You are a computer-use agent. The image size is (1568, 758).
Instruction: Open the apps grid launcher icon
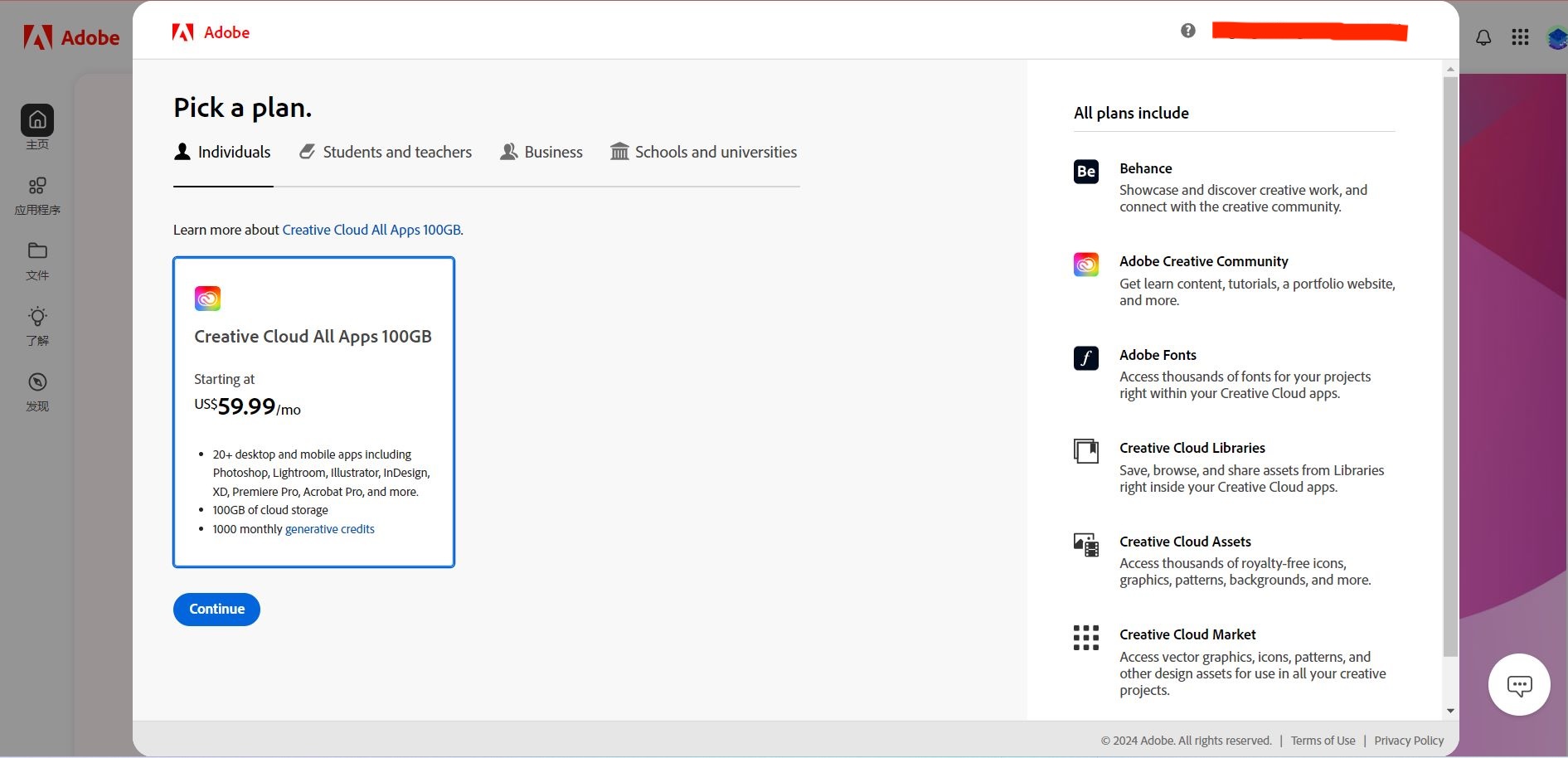point(1520,37)
